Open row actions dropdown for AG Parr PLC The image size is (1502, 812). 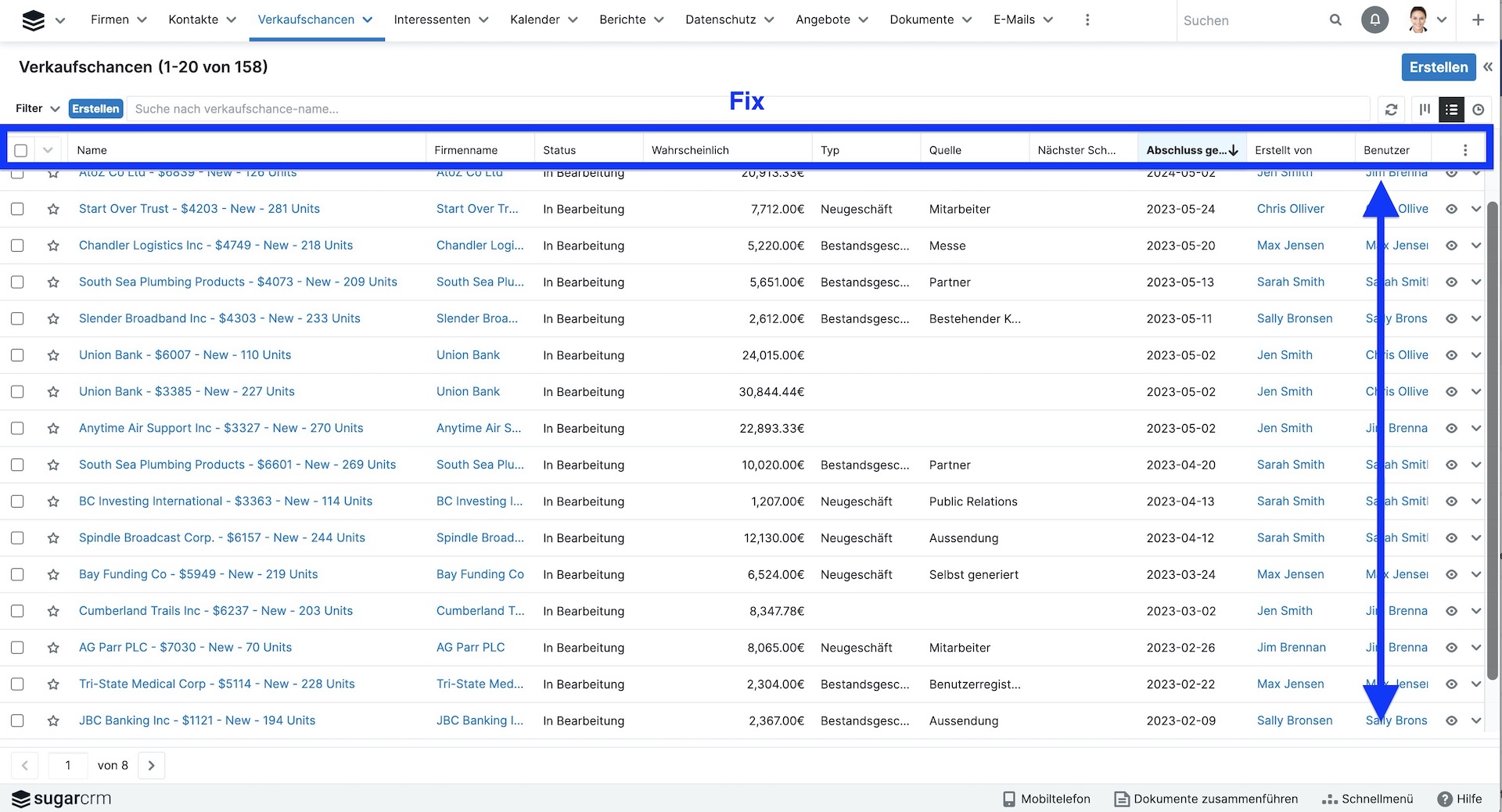(1476, 648)
